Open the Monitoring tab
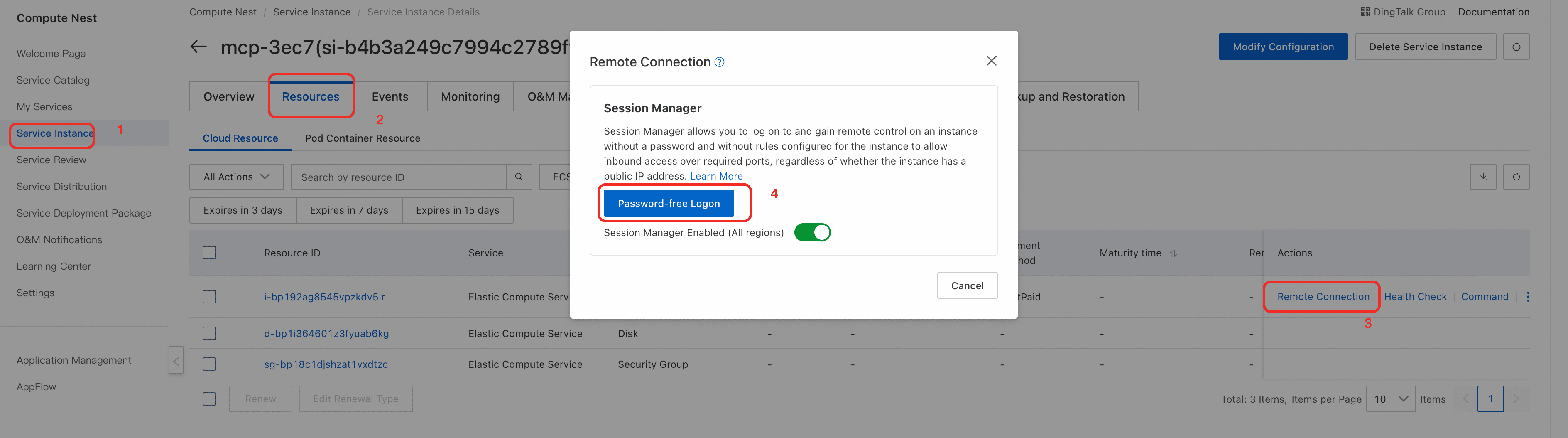1568x438 pixels. [470, 96]
